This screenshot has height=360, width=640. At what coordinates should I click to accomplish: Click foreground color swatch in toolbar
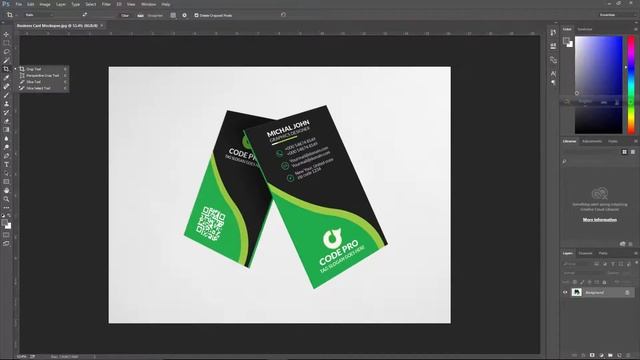click(x=4, y=222)
